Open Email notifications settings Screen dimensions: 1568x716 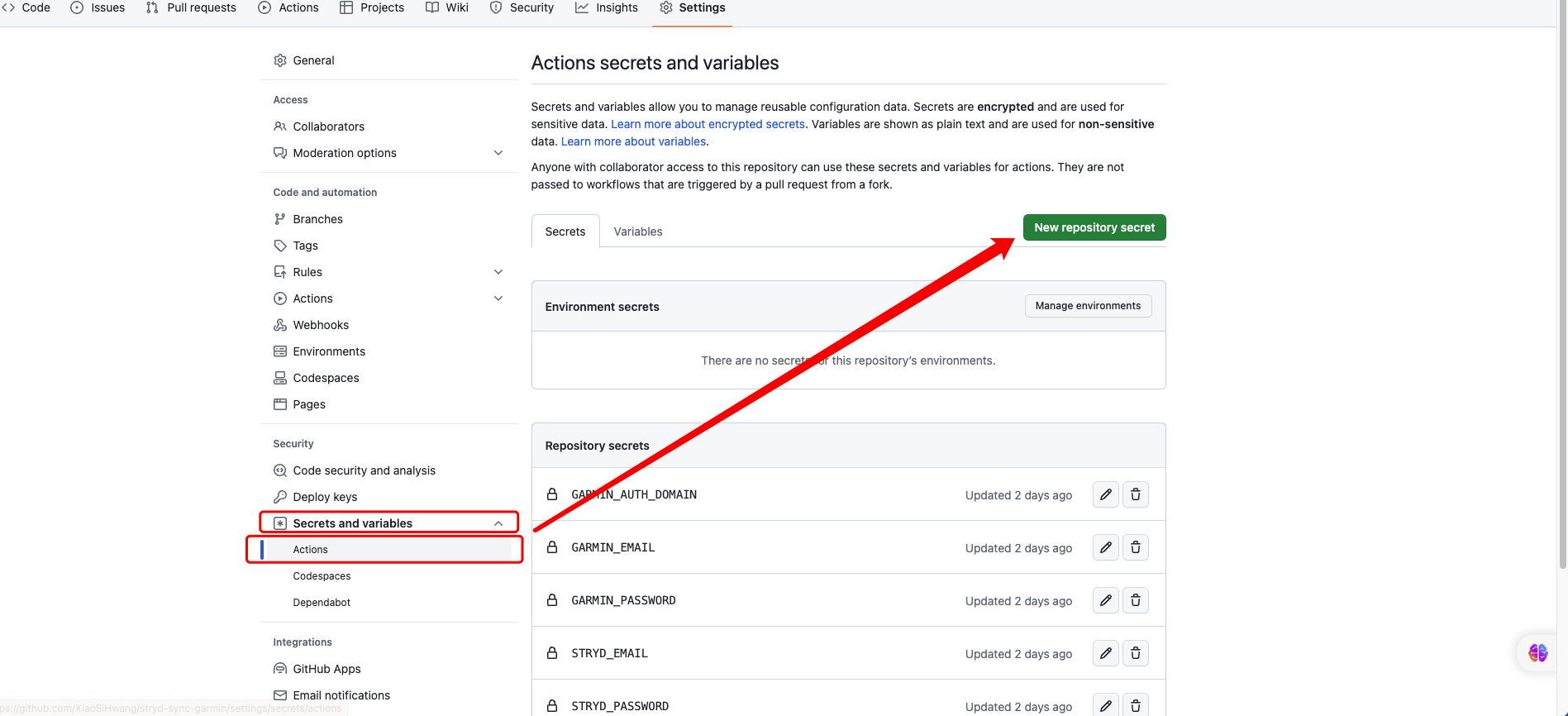pyautogui.click(x=388, y=695)
